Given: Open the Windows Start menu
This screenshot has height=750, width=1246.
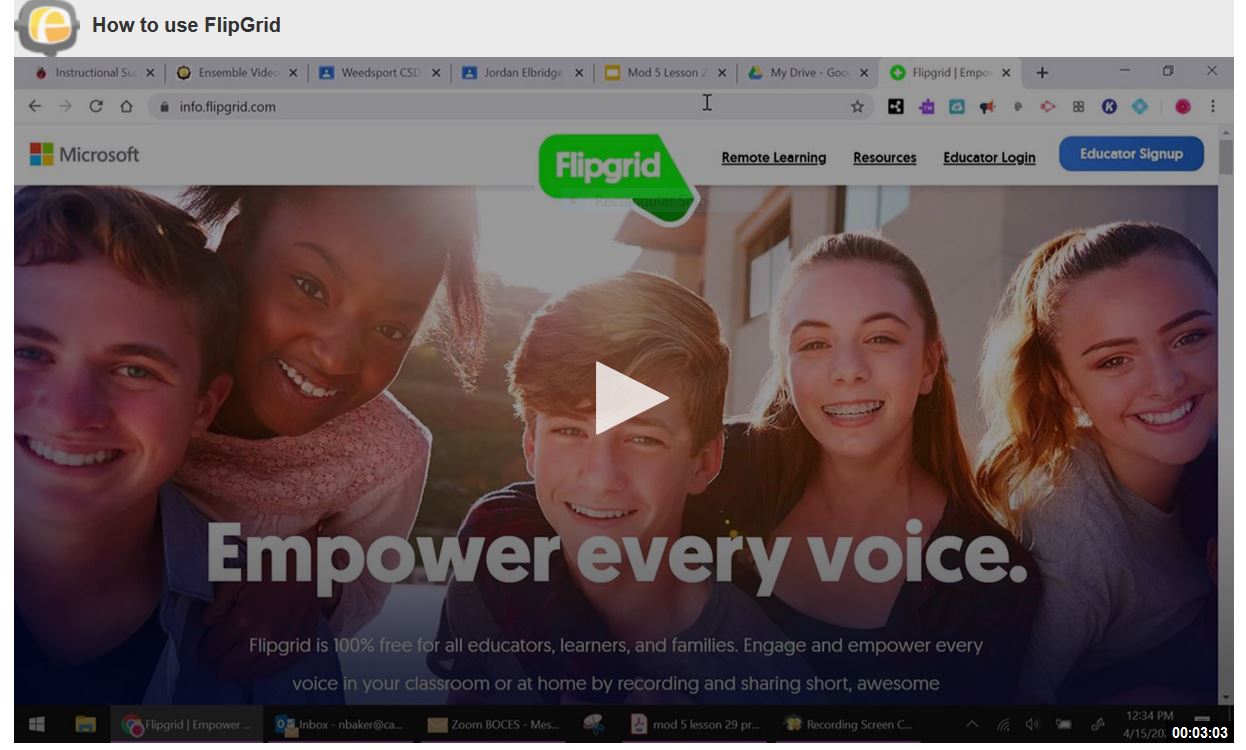Looking at the screenshot, I should pyautogui.click(x=37, y=724).
